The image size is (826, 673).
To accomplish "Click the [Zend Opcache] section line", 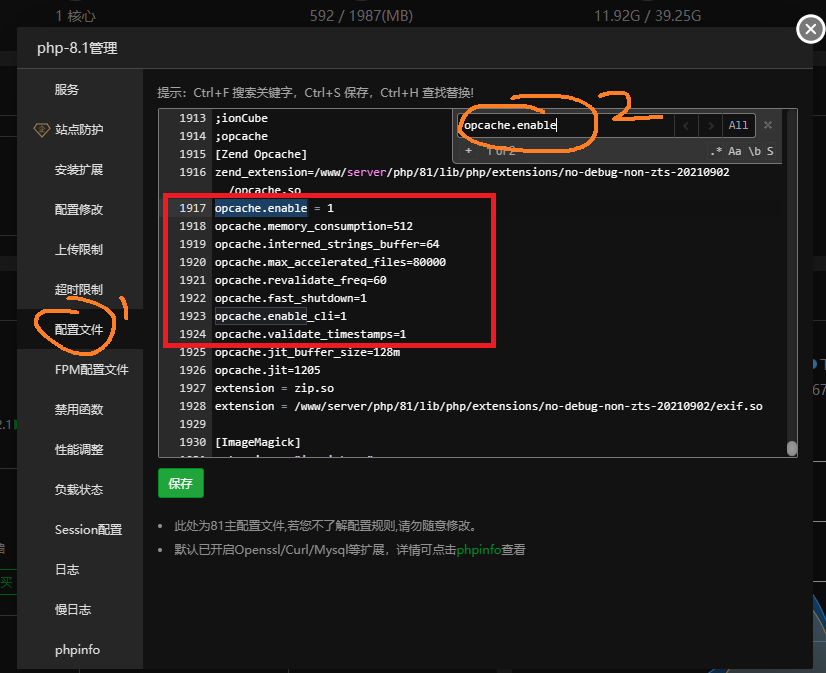I will (261, 154).
